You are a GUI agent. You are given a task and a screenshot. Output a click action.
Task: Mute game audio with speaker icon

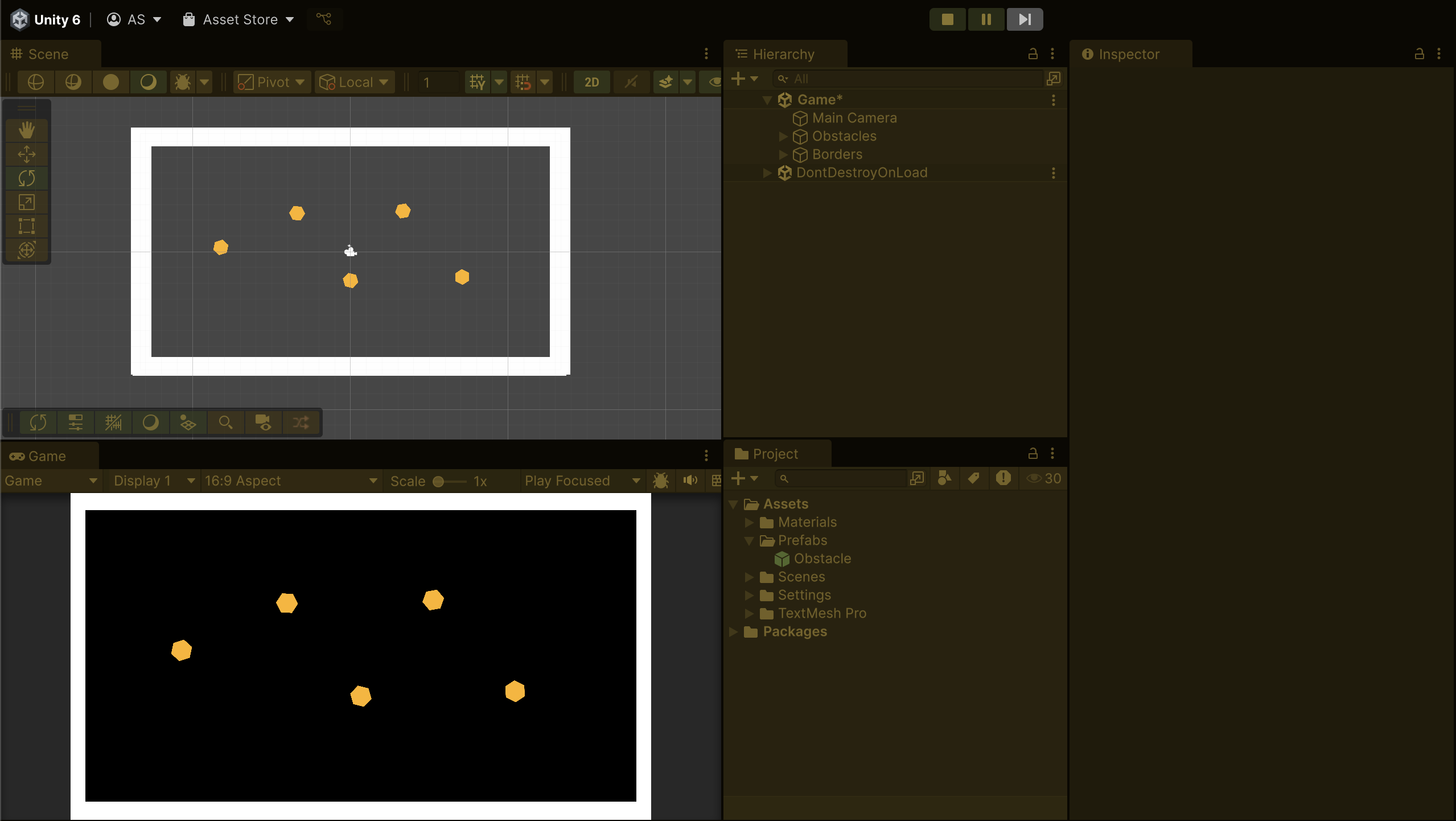tap(690, 481)
